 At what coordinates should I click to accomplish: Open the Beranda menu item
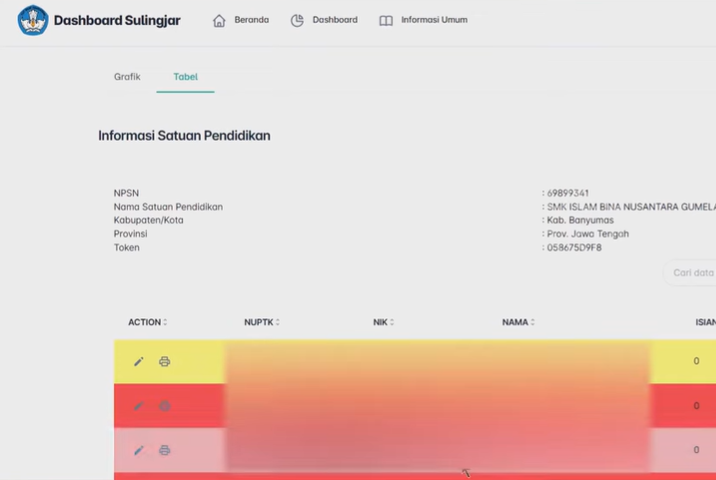pyautogui.click(x=252, y=20)
